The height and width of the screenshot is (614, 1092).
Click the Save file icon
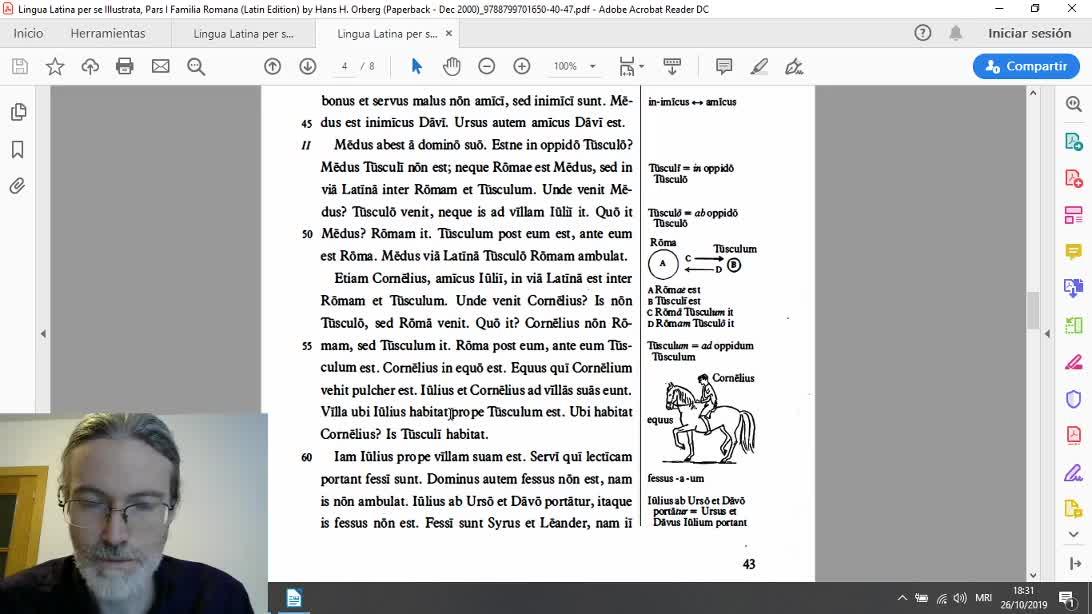point(20,66)
